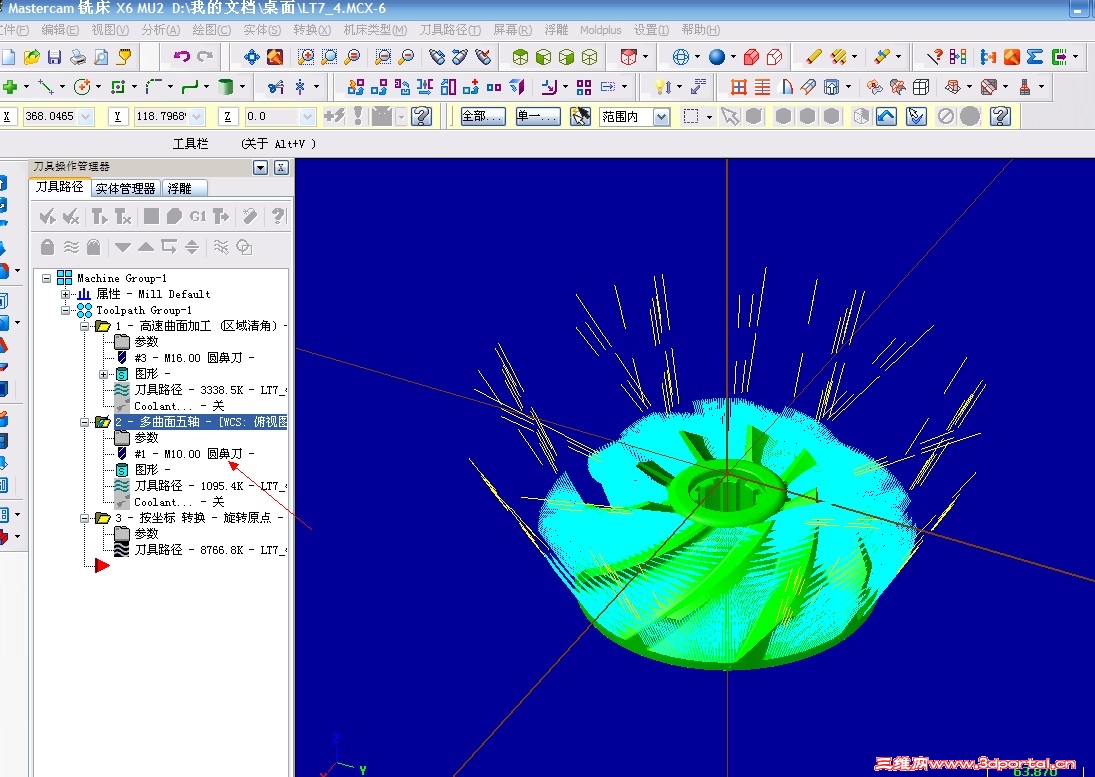This screenshot has height=777, width=1095.
Task: Open the operations manager panel dropdown arrow
Action: pyautogui.click(x=260, y=167)
